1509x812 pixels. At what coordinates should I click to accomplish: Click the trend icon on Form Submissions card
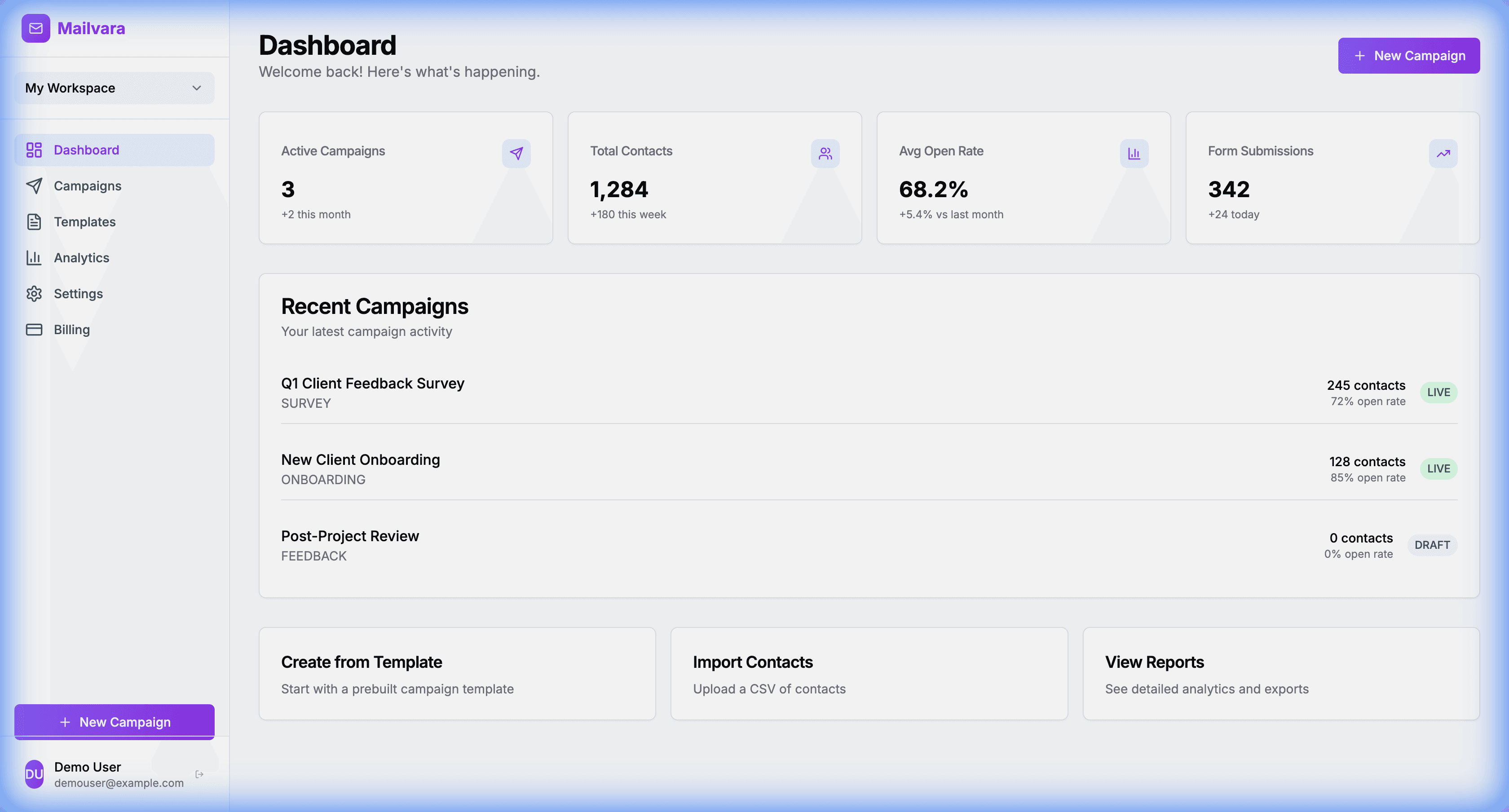1443,154
